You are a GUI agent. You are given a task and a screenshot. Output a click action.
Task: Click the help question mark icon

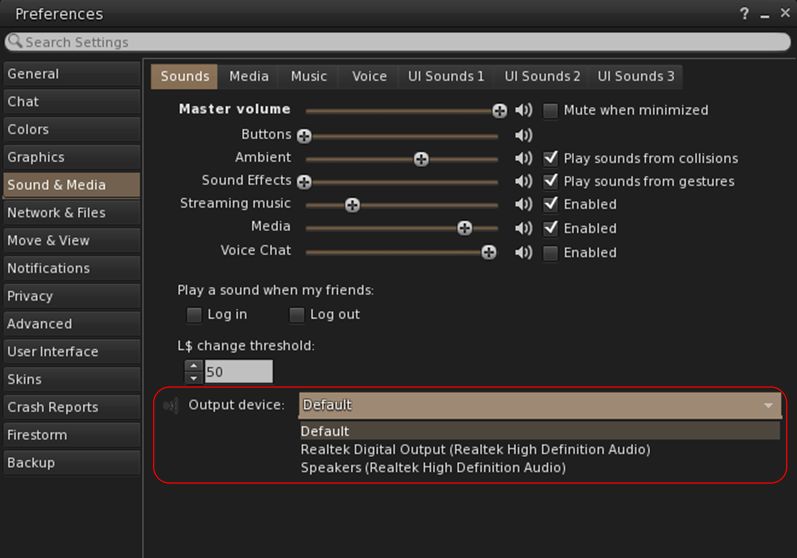[745, 14]
